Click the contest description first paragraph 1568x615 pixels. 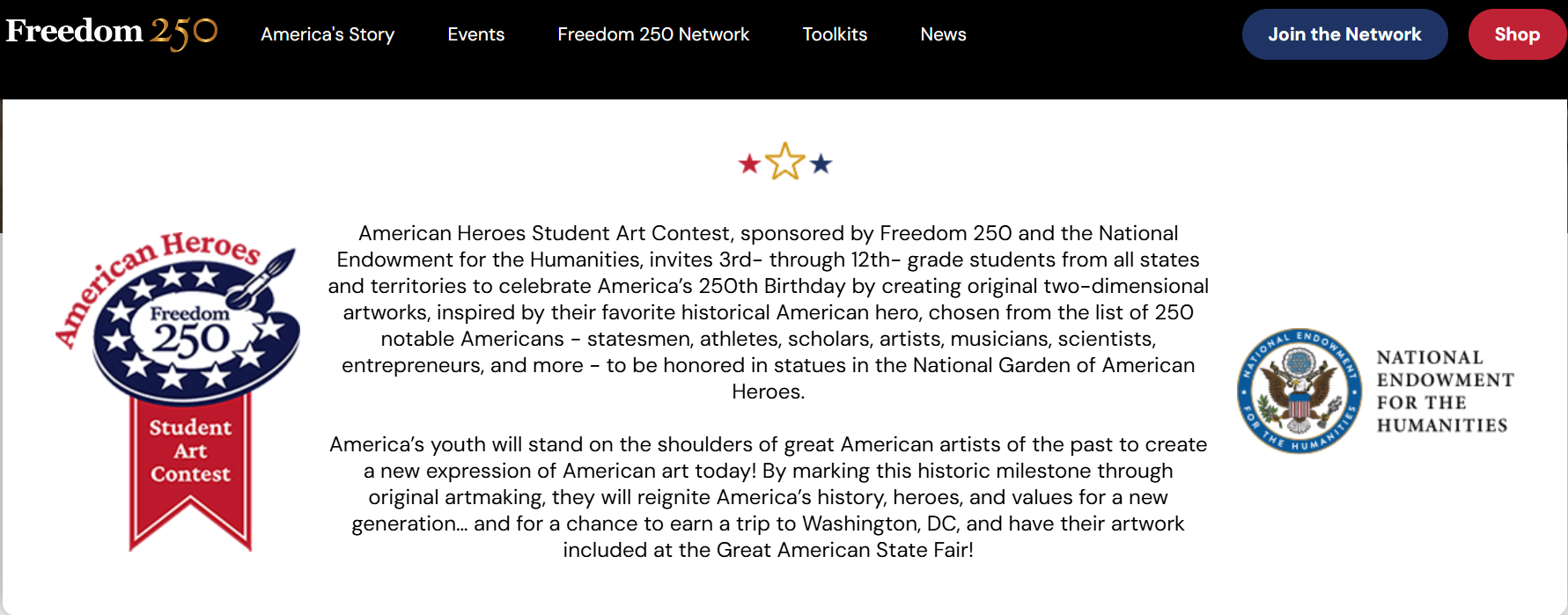(768, 311)
